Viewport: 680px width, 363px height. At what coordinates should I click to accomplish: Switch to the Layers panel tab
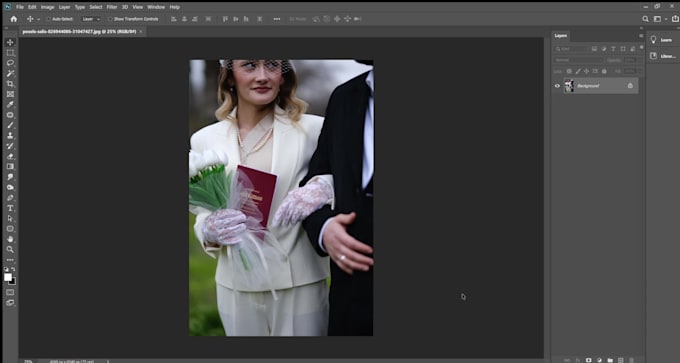pos(561,36)
